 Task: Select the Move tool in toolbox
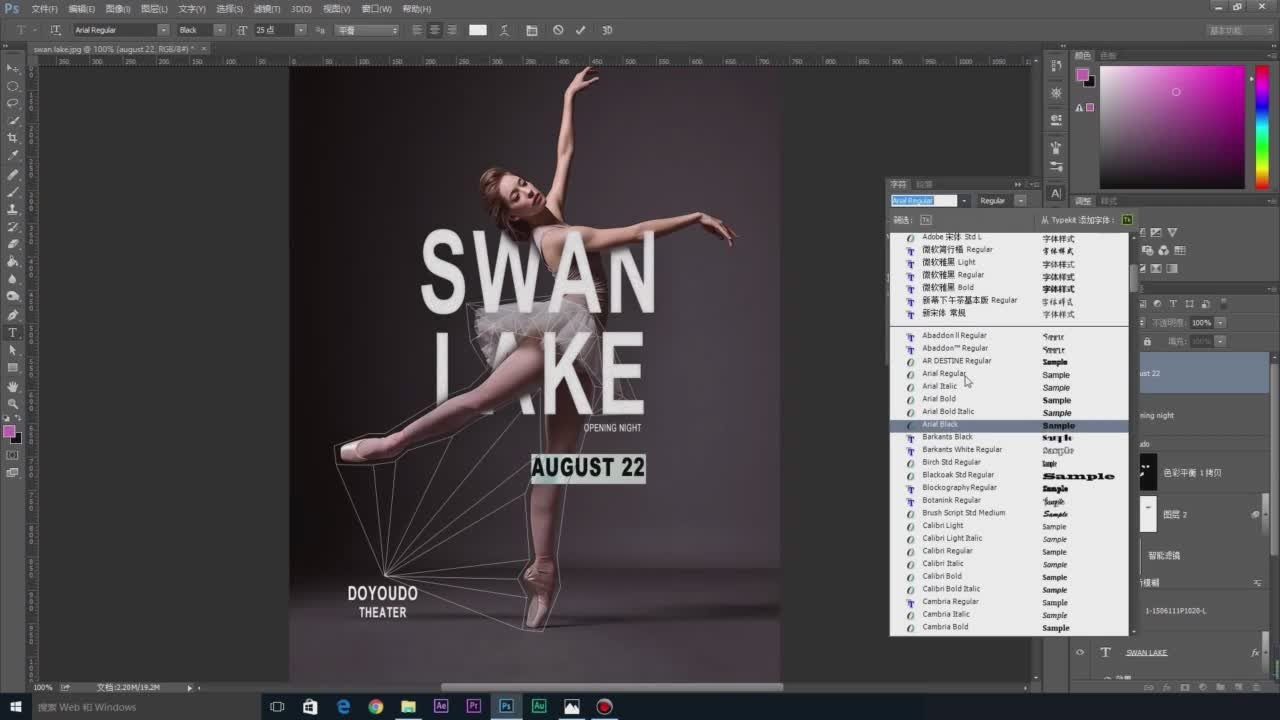pyautogui.click(x=13, y=68)
